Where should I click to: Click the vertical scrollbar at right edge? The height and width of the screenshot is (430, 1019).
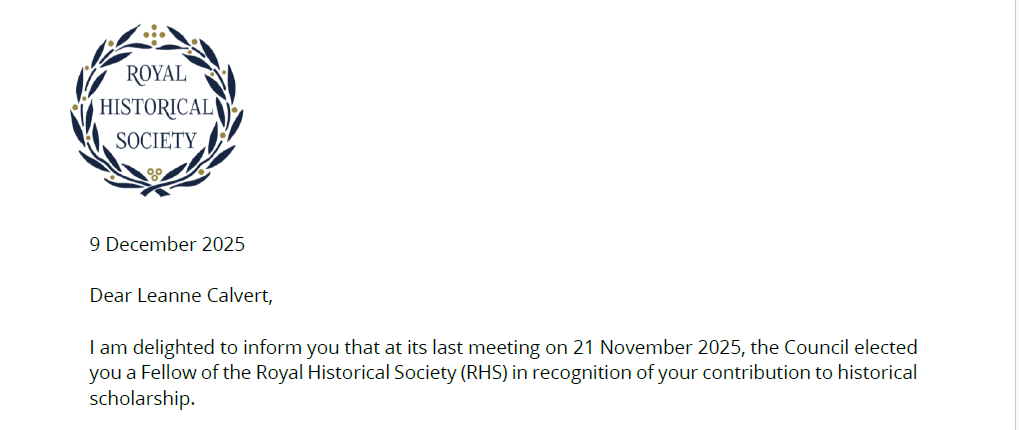pyautogui.click(x=1015, y=215)
